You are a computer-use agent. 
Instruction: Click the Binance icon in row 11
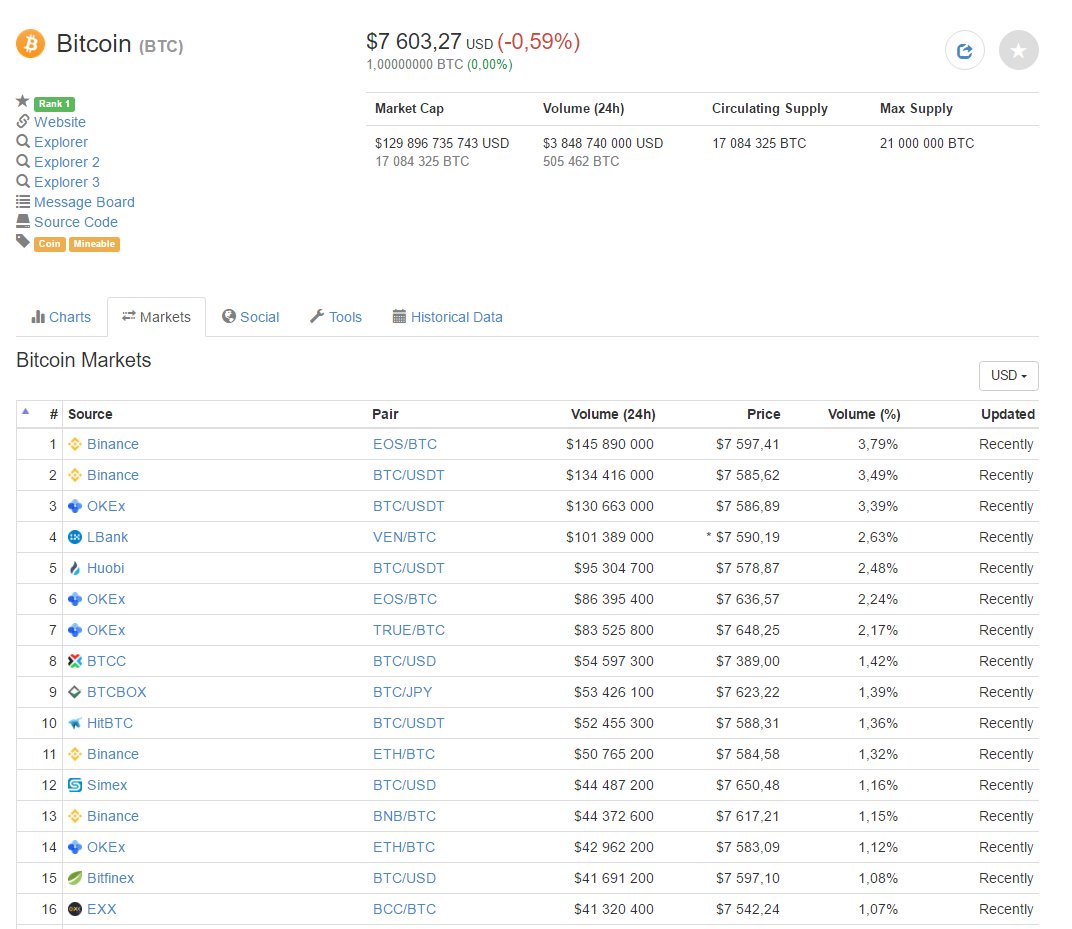point(75,754)
